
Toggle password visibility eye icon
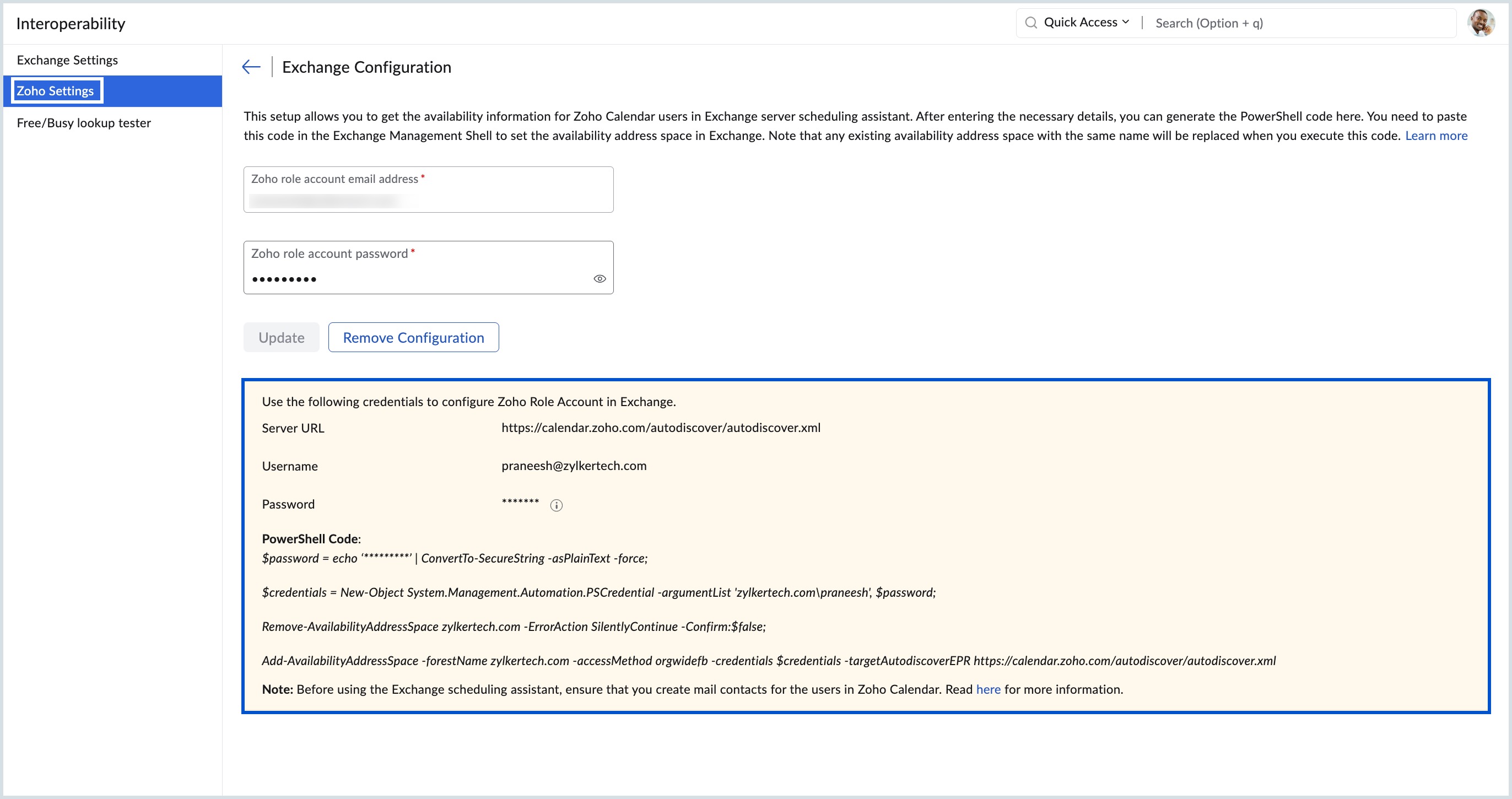coord(600,279)
